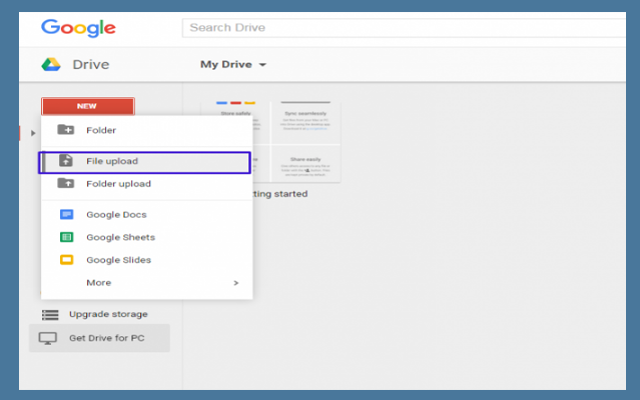
Task: Choose Folder from the New menu
Action: pos(147,130)
